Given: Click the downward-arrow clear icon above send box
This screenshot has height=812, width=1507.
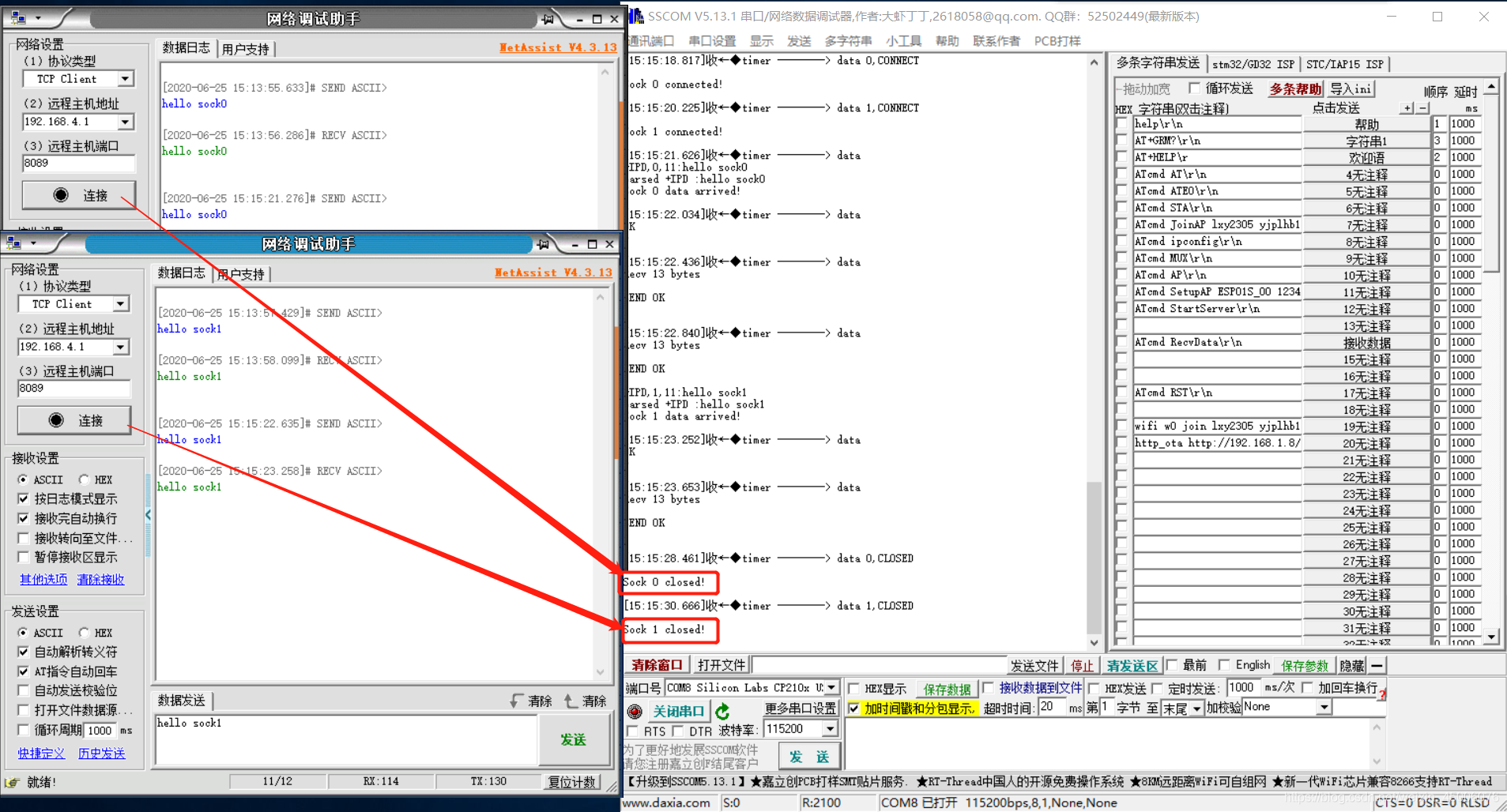Looking at the screenshot, I should point(517,701).
